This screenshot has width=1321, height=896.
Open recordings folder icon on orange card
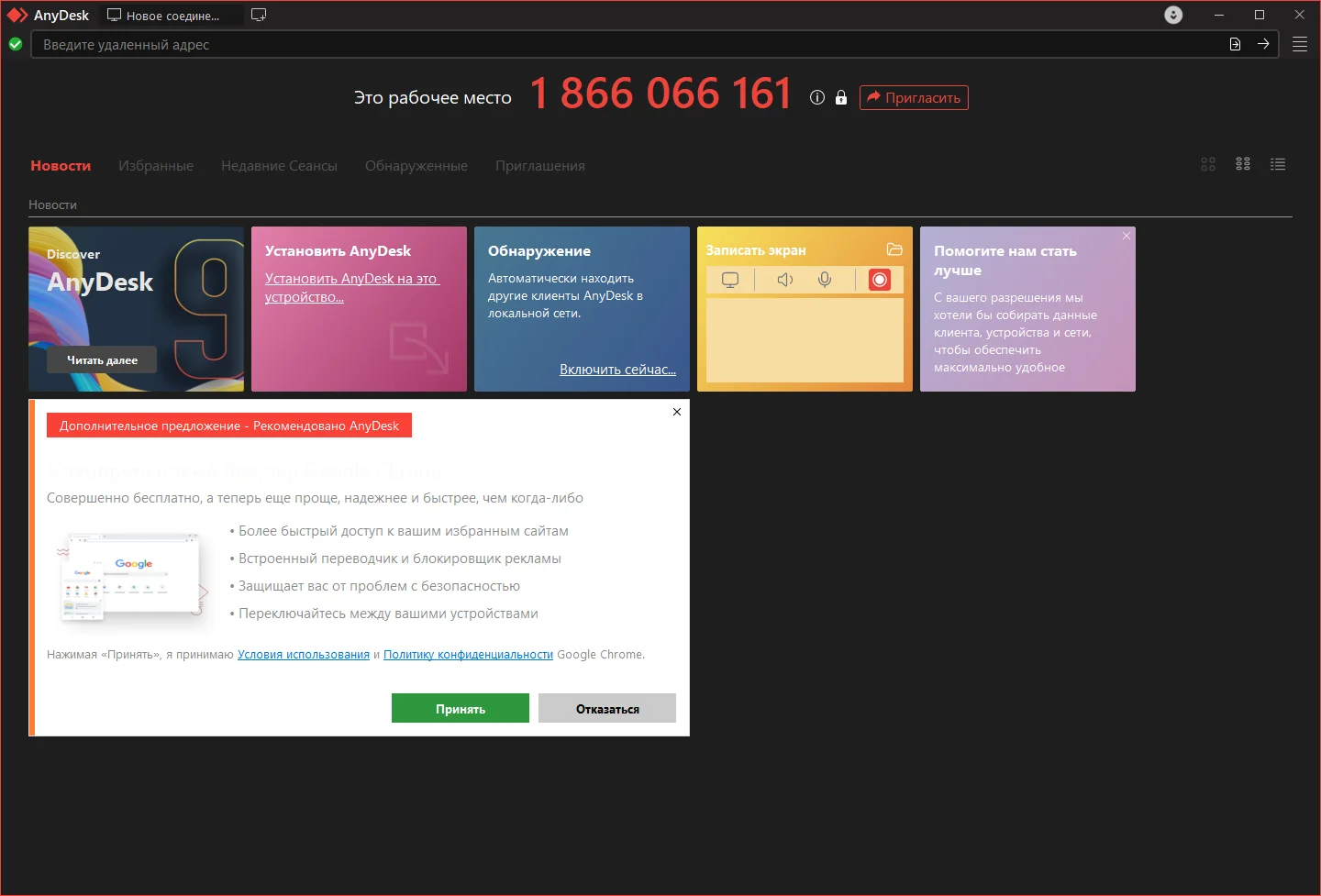[894, 249]
